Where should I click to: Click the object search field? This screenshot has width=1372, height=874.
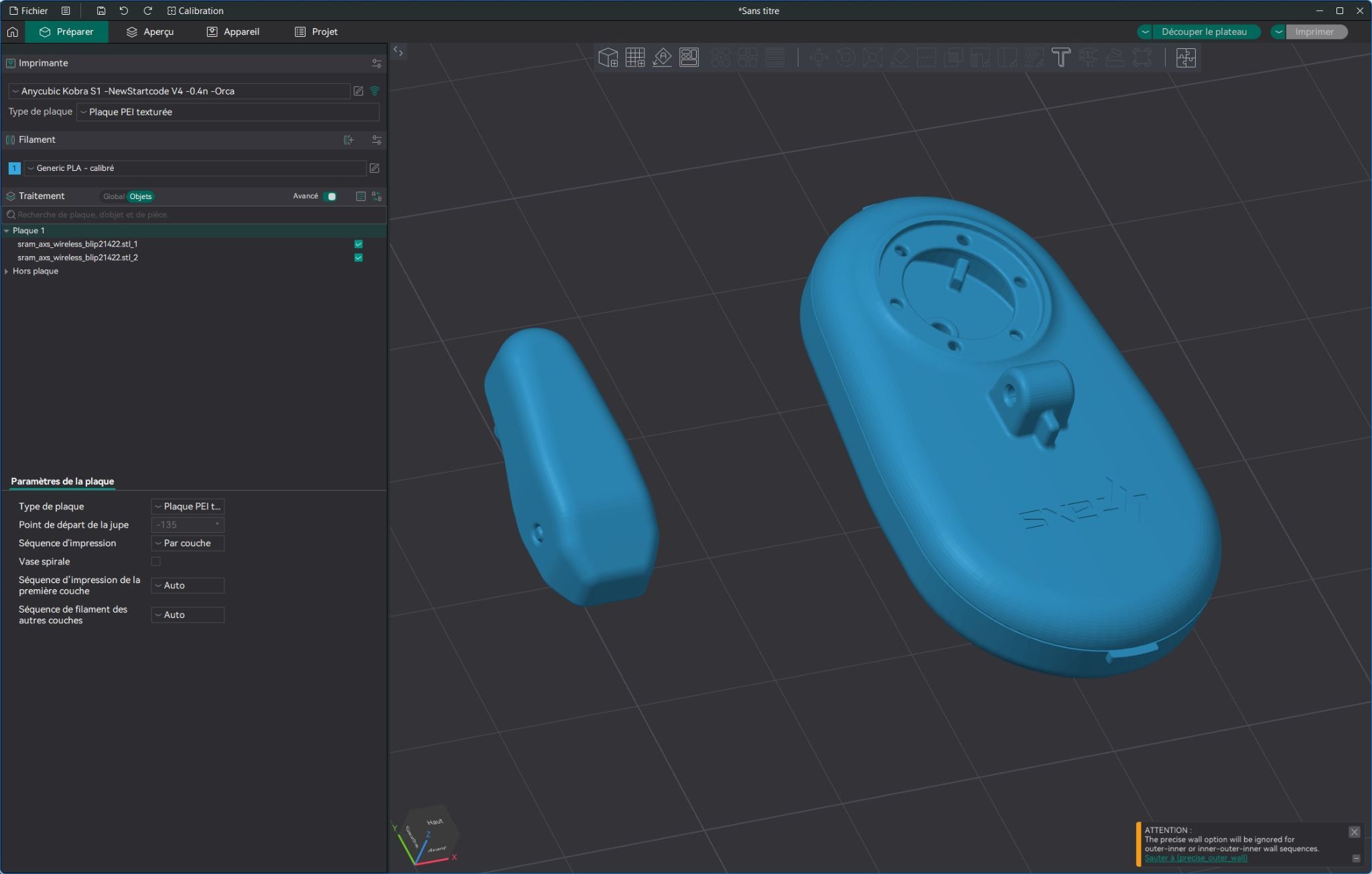point(194,214)
